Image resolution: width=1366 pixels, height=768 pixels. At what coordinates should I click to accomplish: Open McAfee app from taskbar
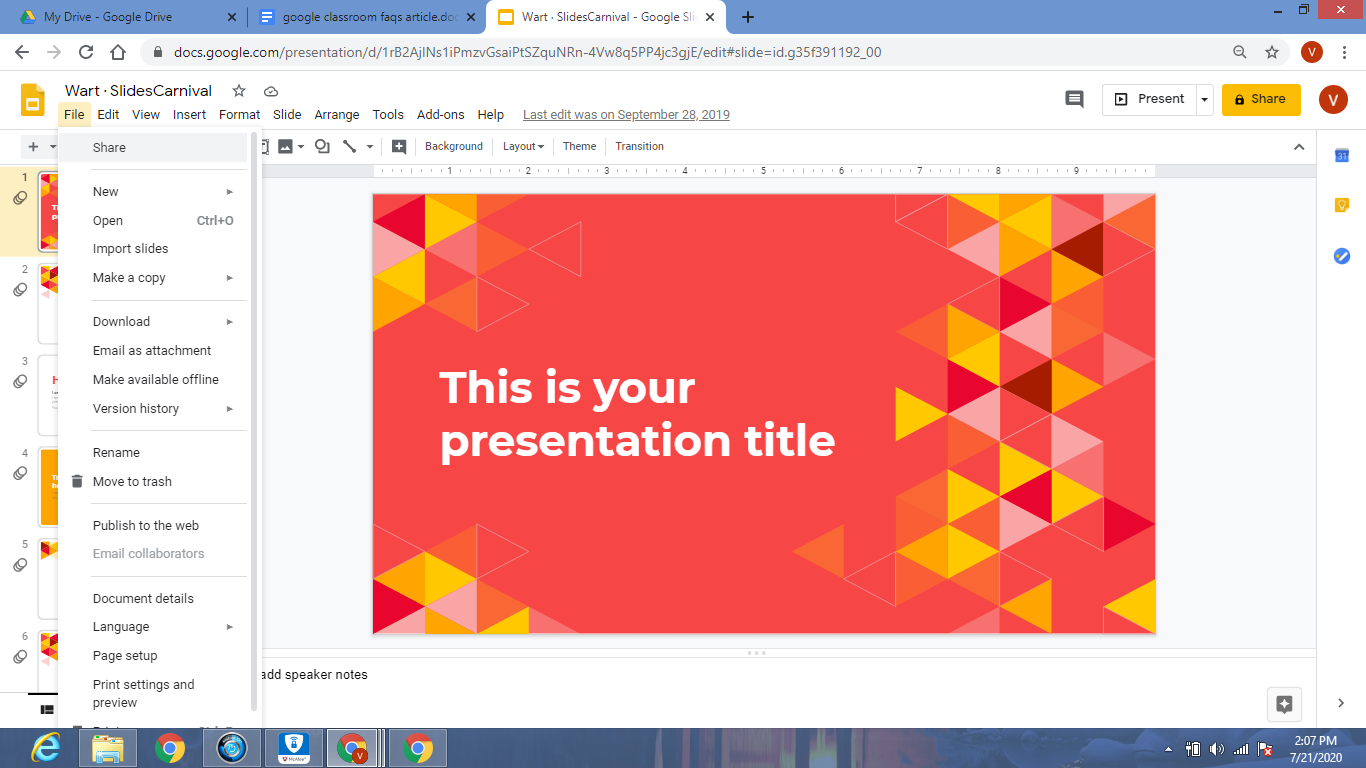pos(293,748)
